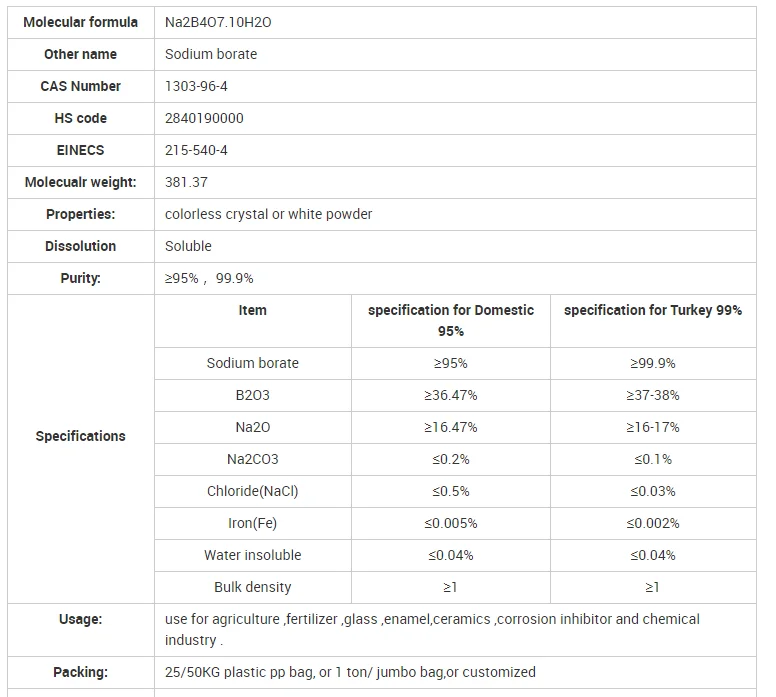Click the Na2CO3 Domestic value ≤0.2%

451,459
